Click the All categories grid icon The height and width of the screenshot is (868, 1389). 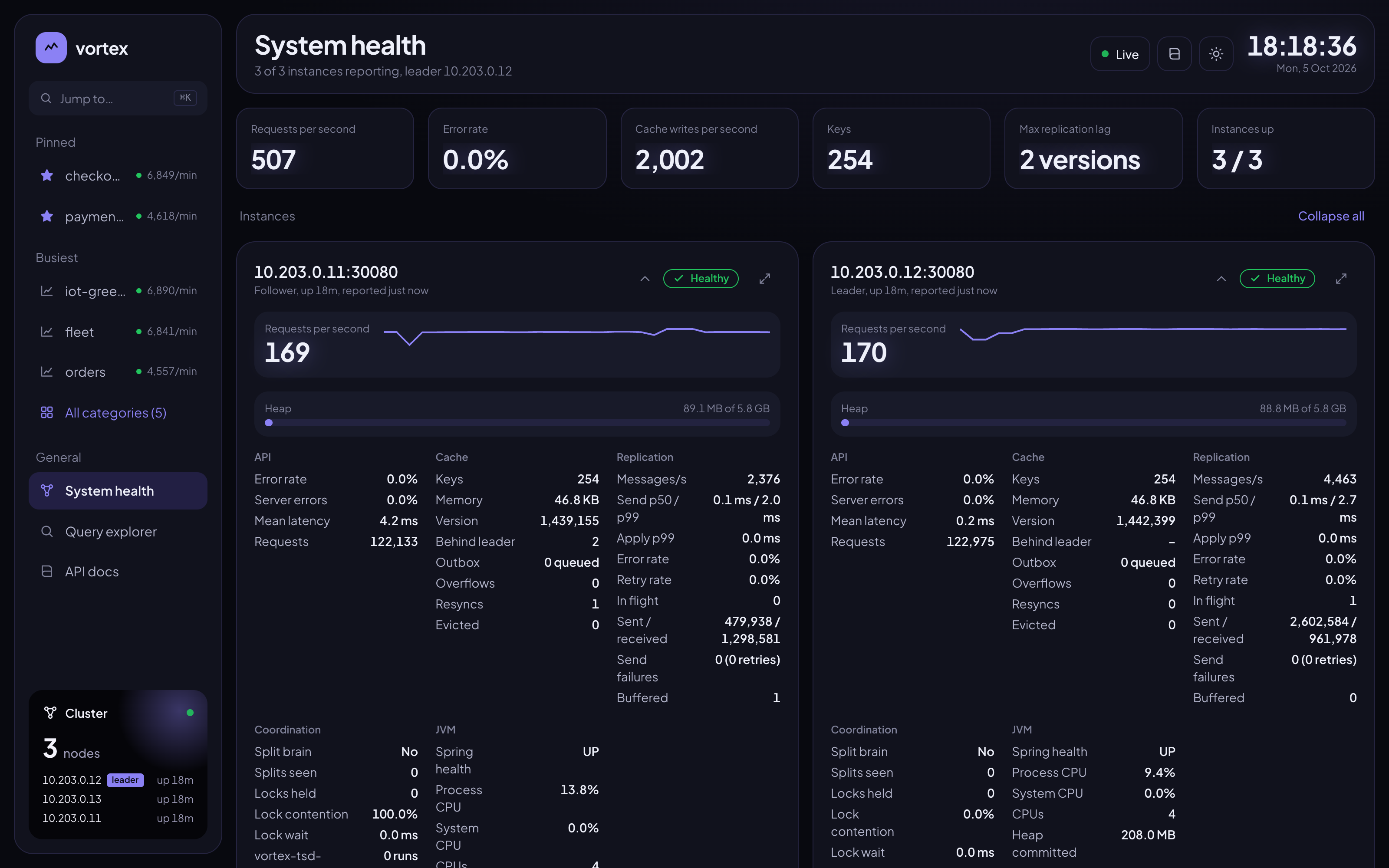click(x=47, y=413)
